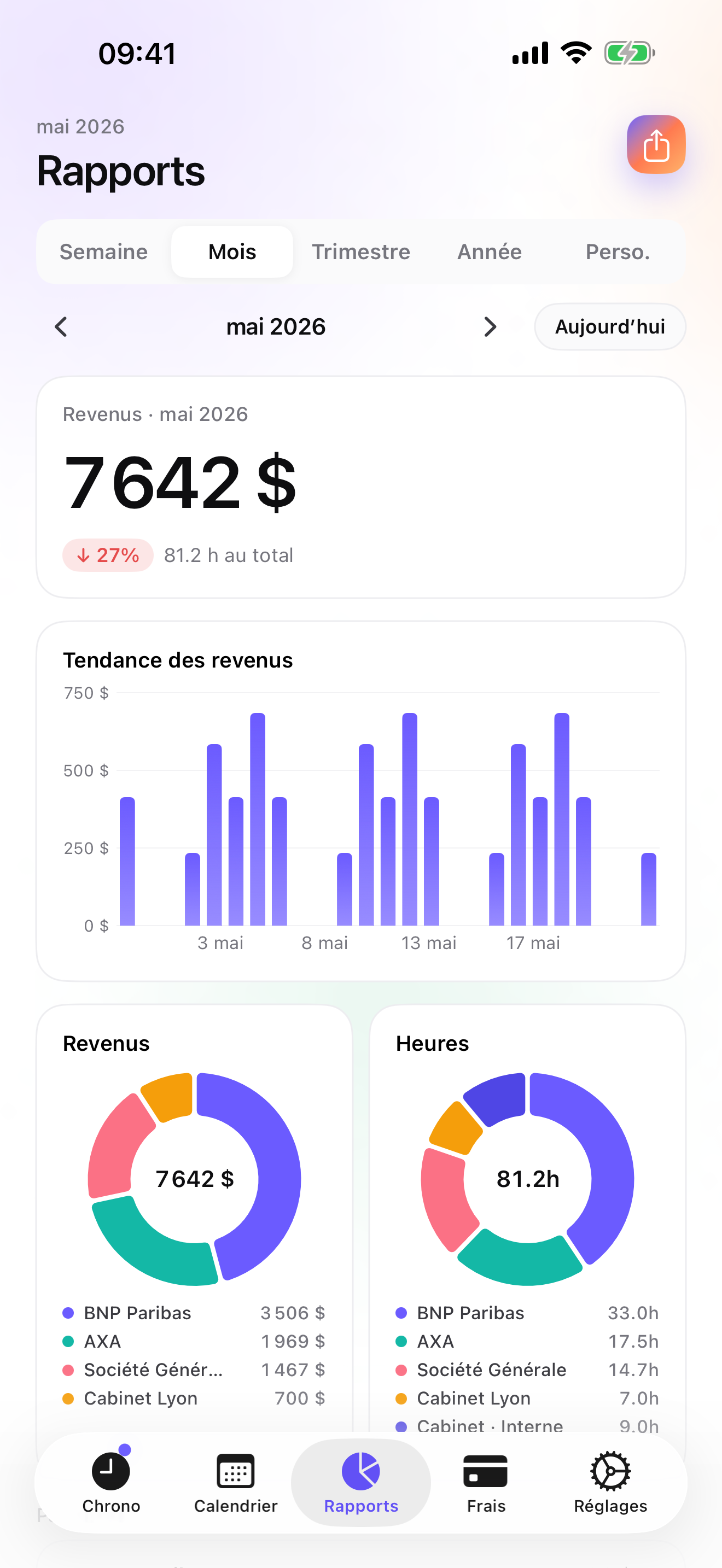722x1568 pixels.
Task: Select BNP Paribas 3 506 $ legend row
Action: [194, 1313]
